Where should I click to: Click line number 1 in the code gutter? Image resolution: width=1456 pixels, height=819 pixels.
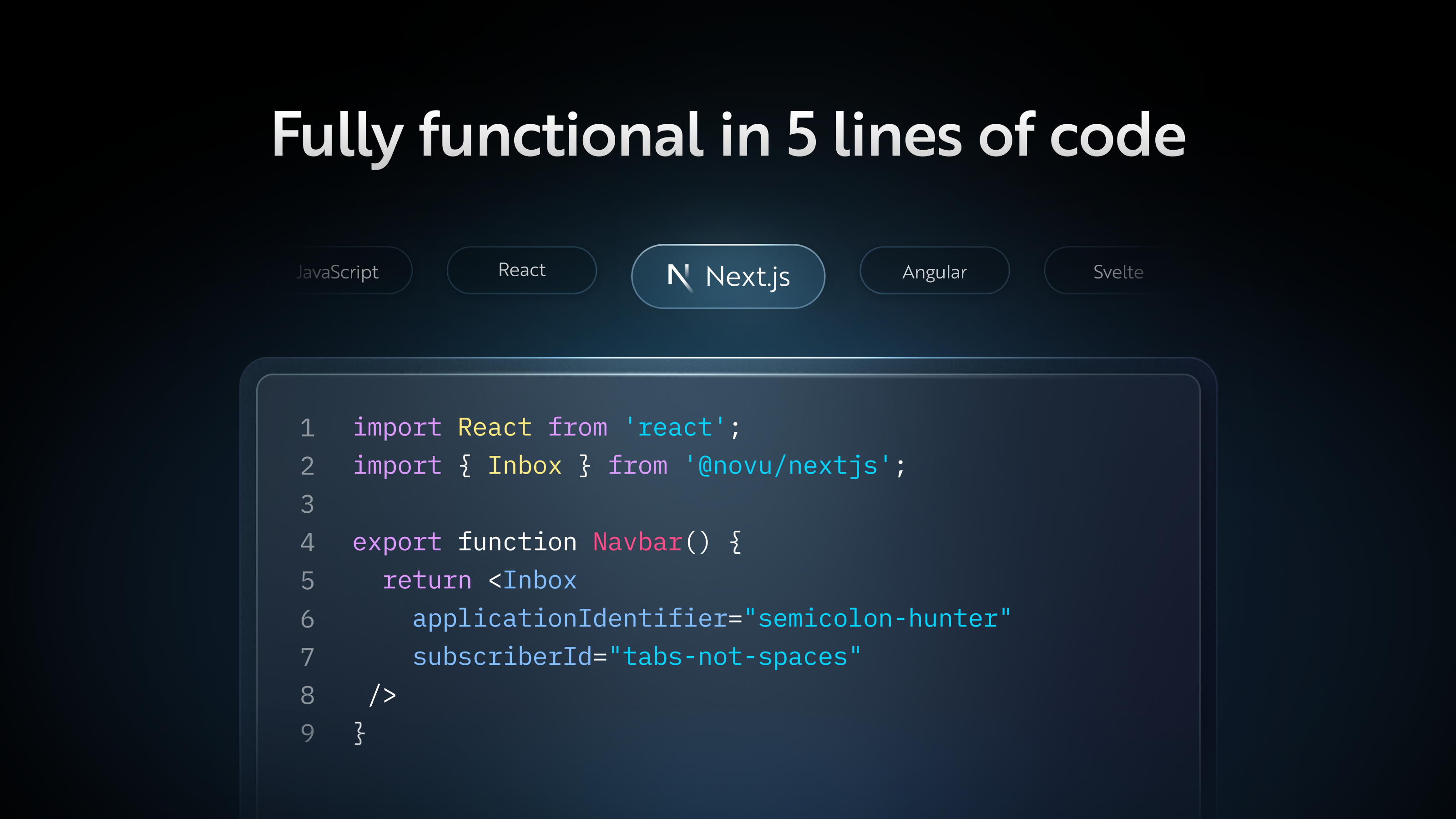click(x=307, y=427)
